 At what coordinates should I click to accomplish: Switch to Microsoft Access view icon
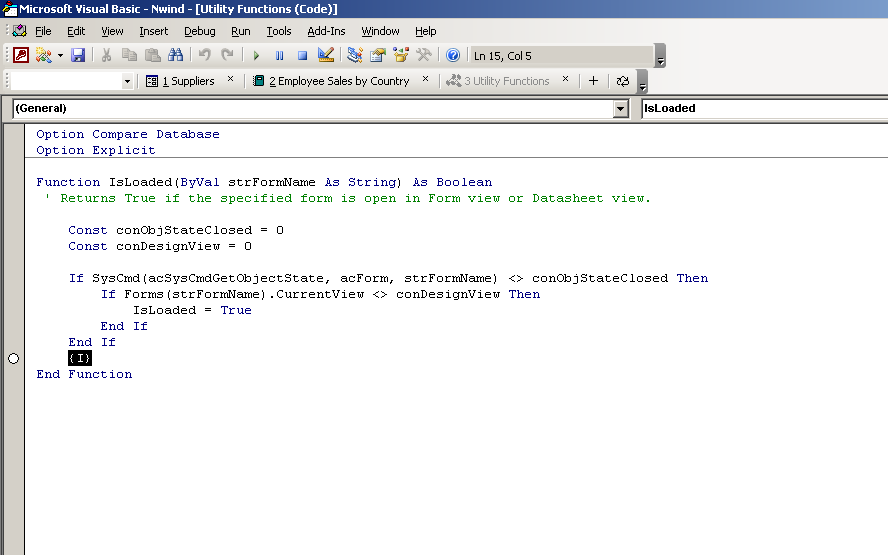[21, 55]
